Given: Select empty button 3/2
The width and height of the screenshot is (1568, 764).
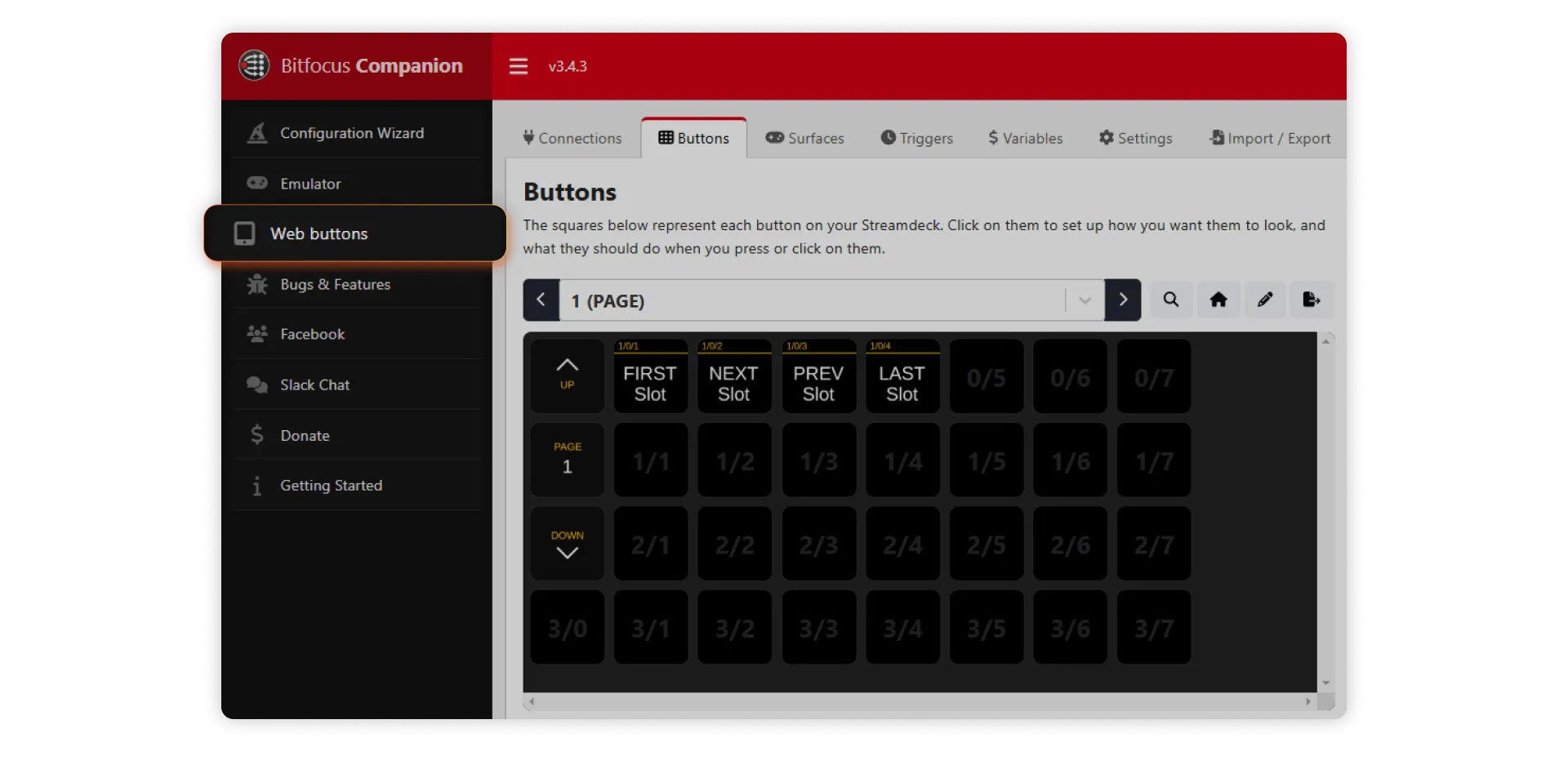Looking at the screenshot, I should tap(735, 627).
